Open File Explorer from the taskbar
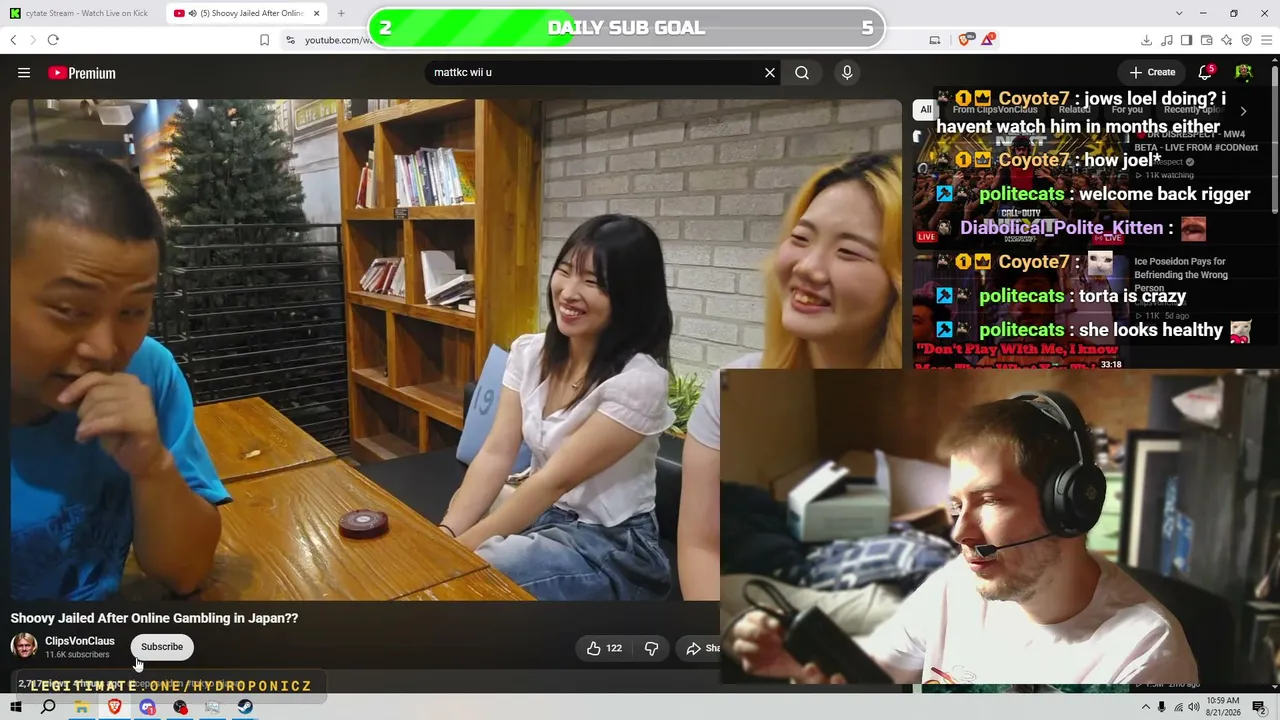This screenshot has height=720, width=1280. click(81, 707)
